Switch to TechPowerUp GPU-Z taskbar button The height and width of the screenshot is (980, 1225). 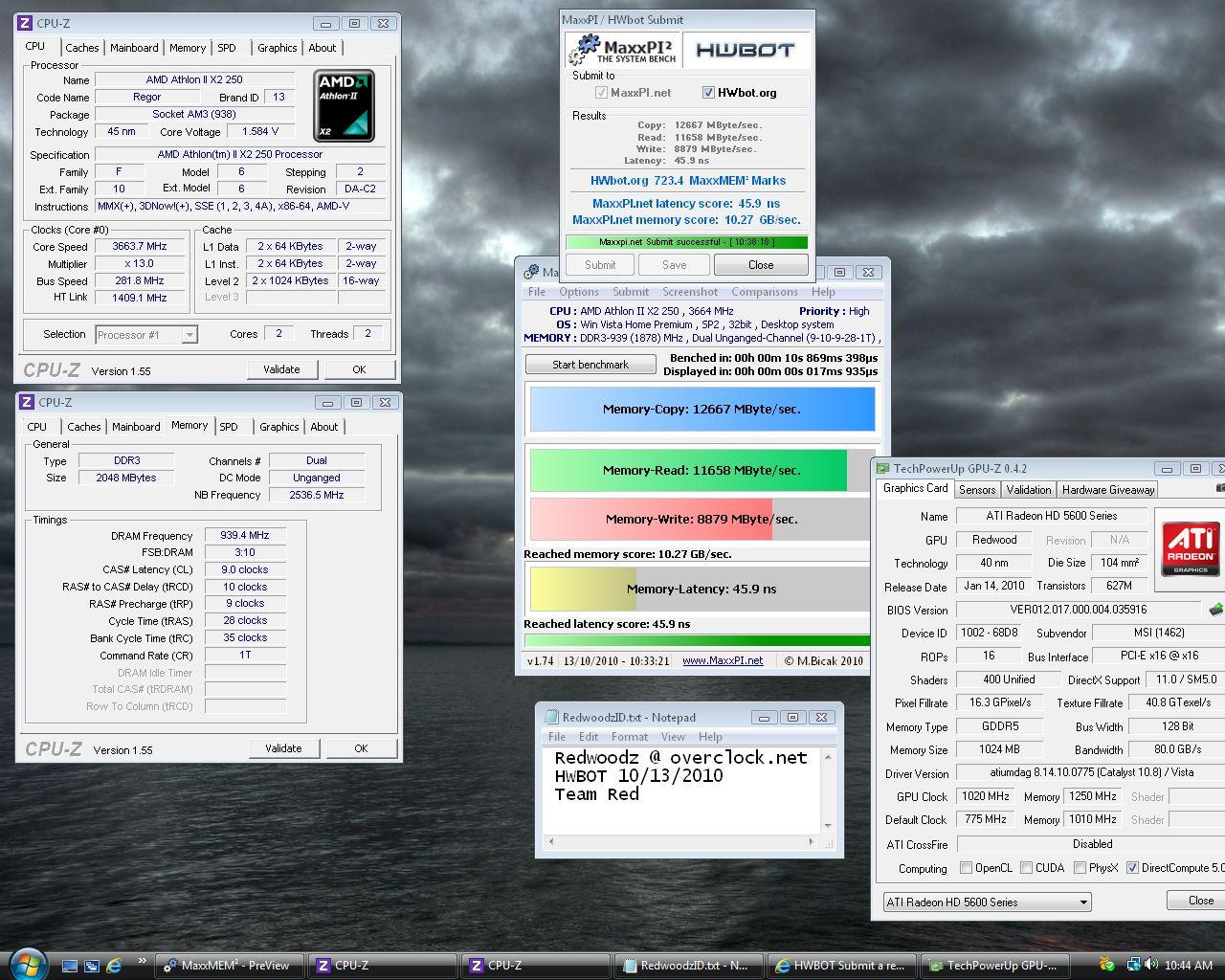click(x=993, y=966)
